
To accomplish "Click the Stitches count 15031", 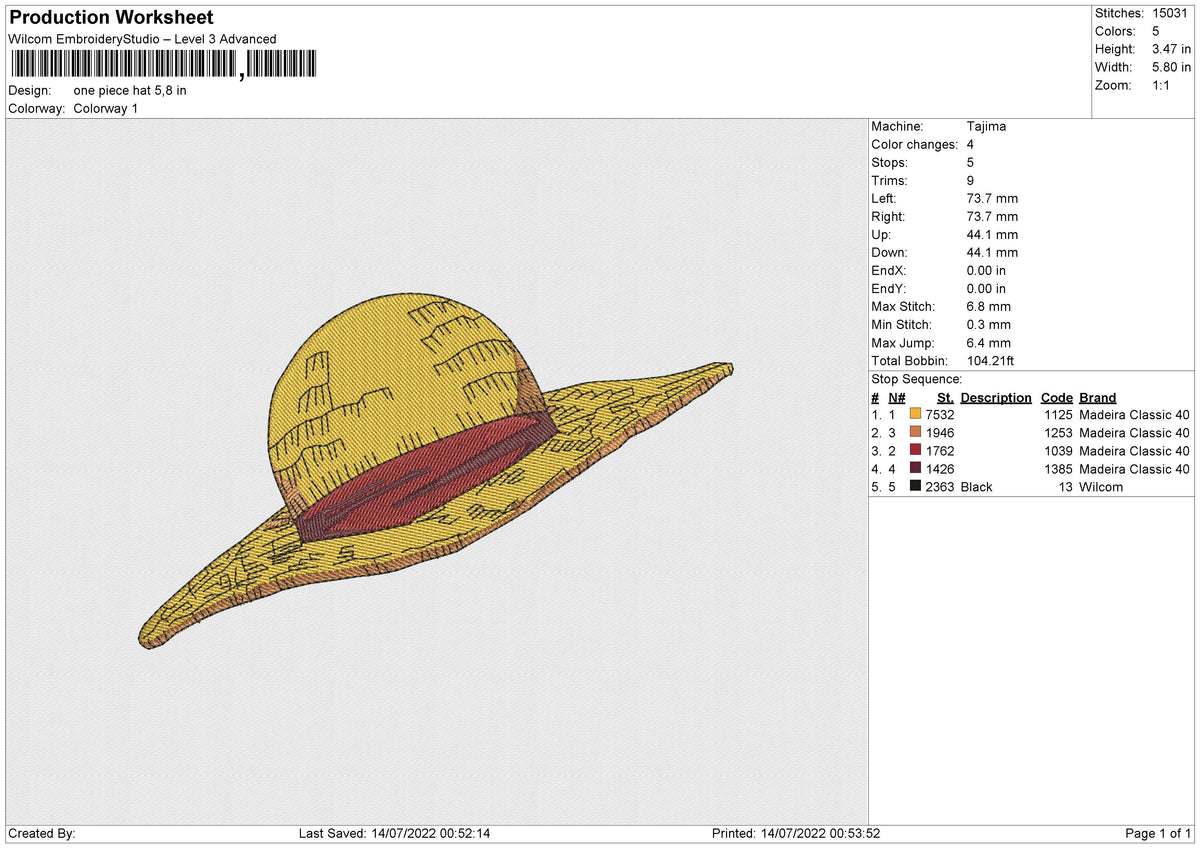I will [x=1168, y=13].
